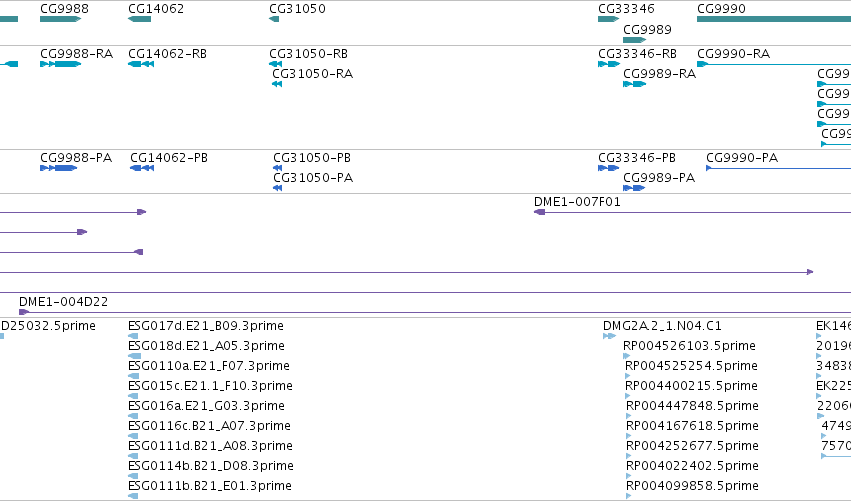Open transcript CG31050-RB label
Image resolution: width=851 pixels, height=501 pixels.
pos(308,54)
